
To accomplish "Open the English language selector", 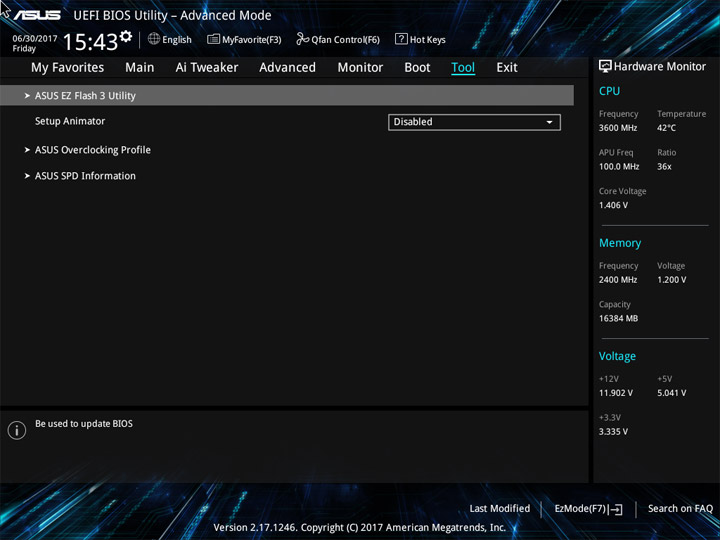I will tap(177, 40).
